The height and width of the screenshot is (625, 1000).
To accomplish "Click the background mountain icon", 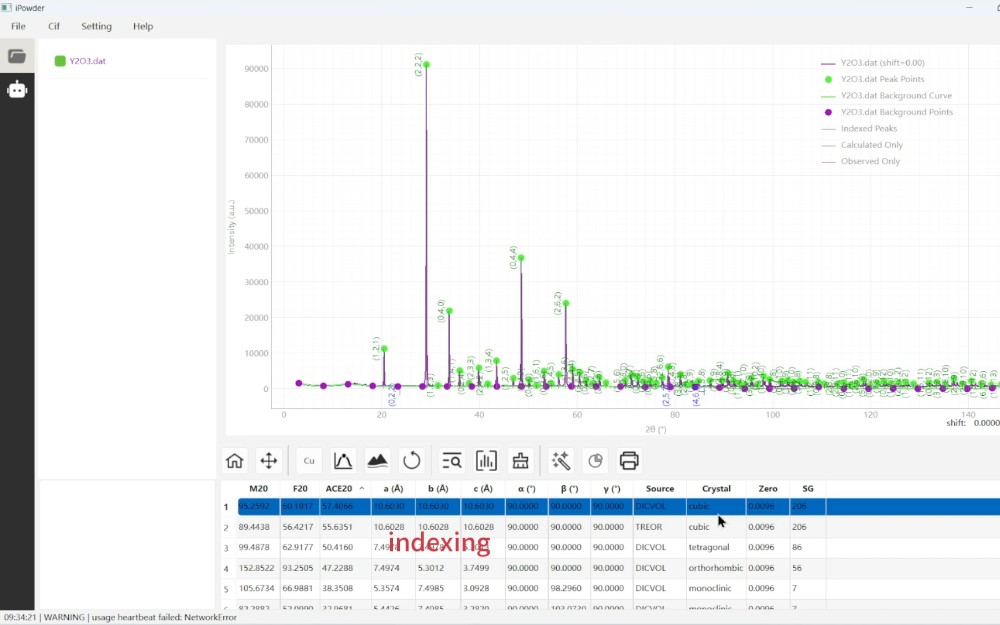I will 378,460.
